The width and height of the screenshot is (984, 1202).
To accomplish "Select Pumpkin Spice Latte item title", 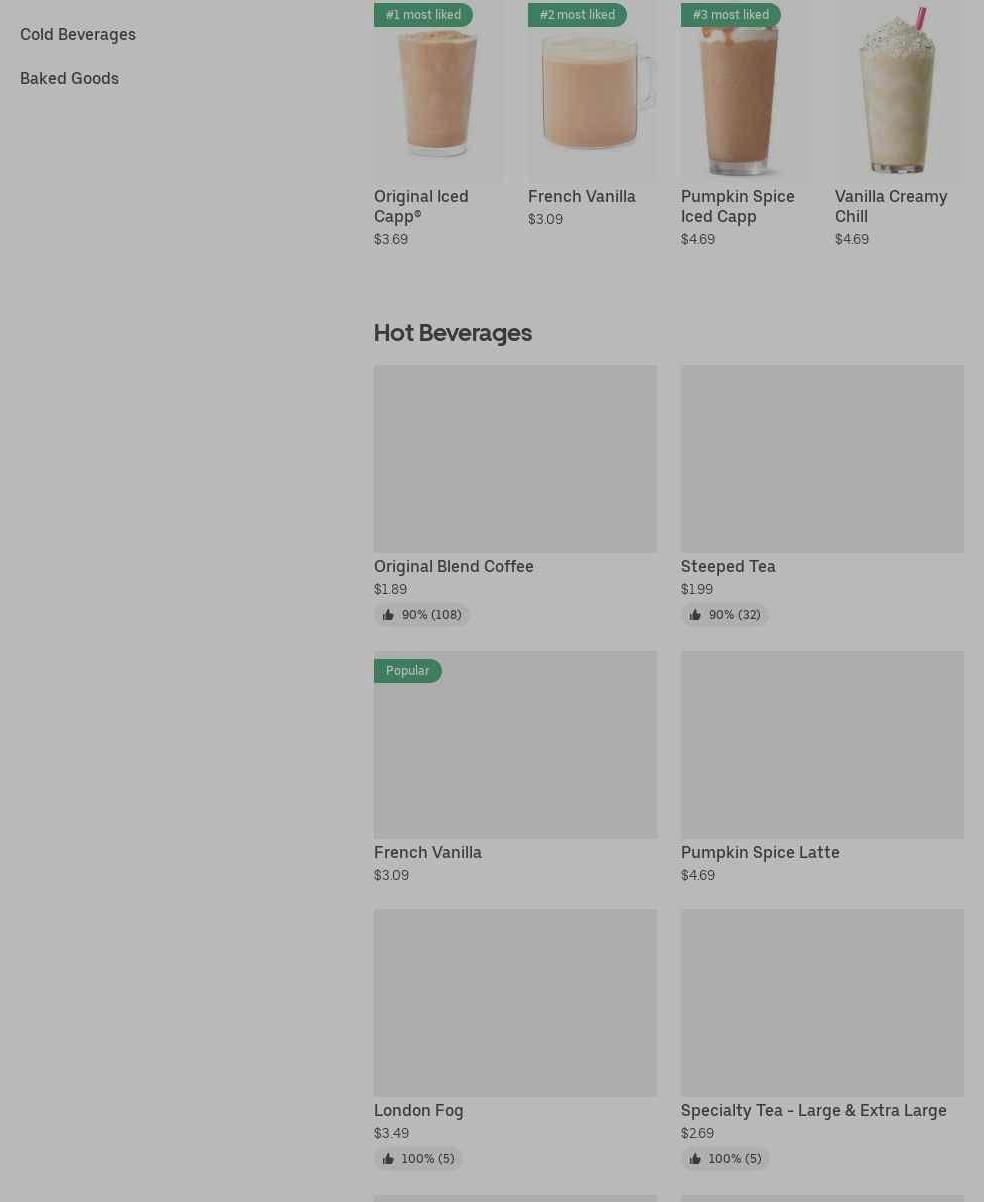I will (x=759, y=852).
